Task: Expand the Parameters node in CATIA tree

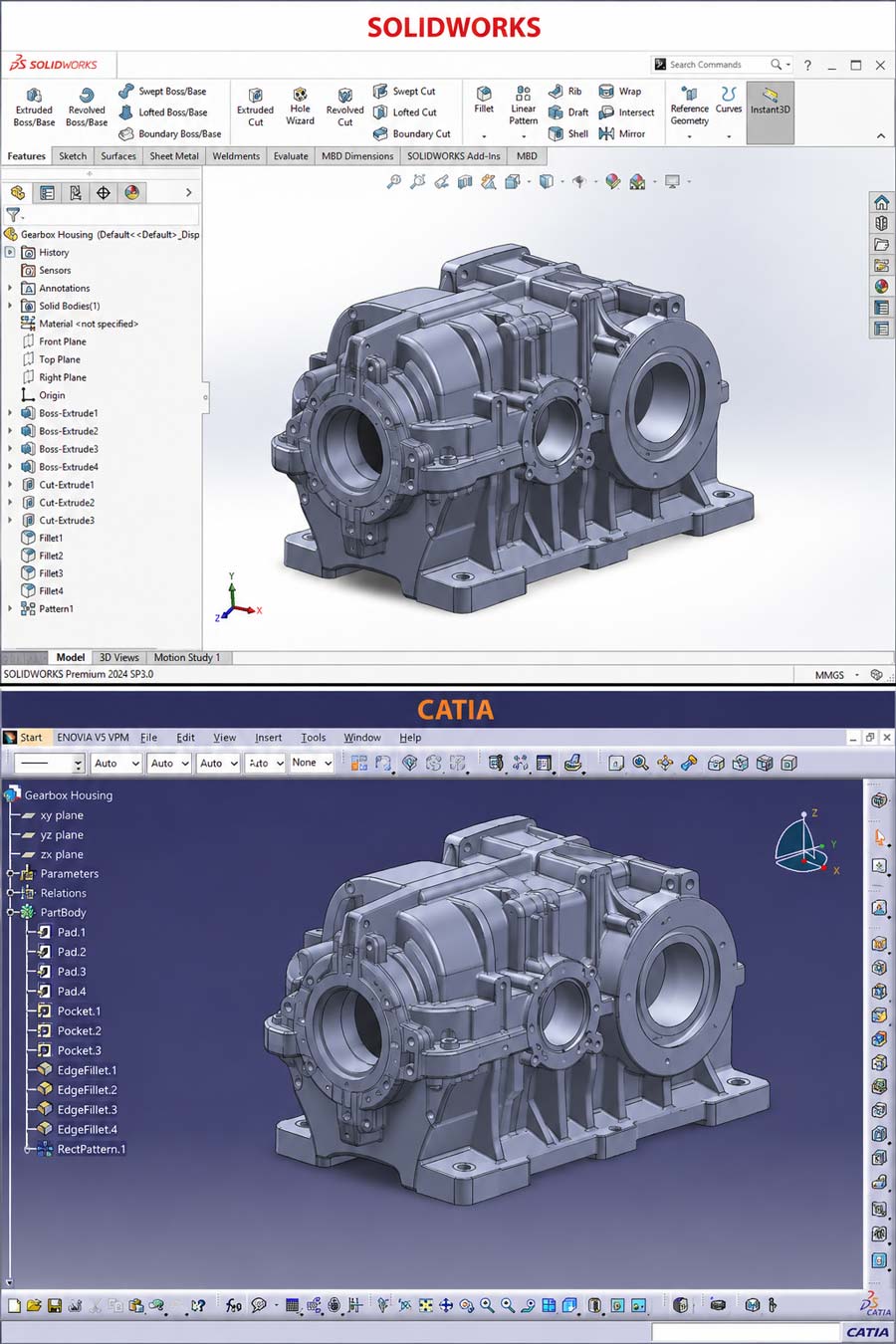Action: [10, 874]
